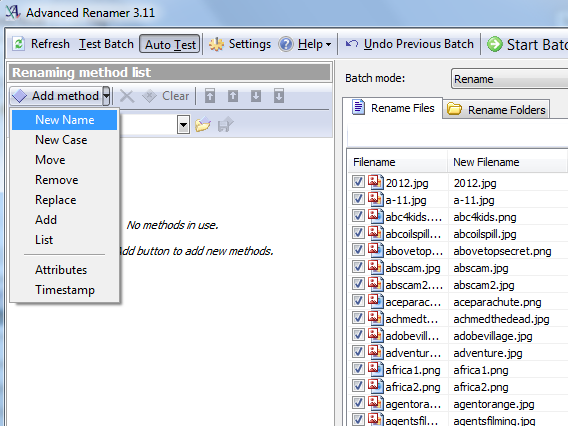The width and height of the screenshot is (568, 426).
Task: Click the Refresh icon in the toolbar
Action: pyautogui.click(x=18, y=44)
